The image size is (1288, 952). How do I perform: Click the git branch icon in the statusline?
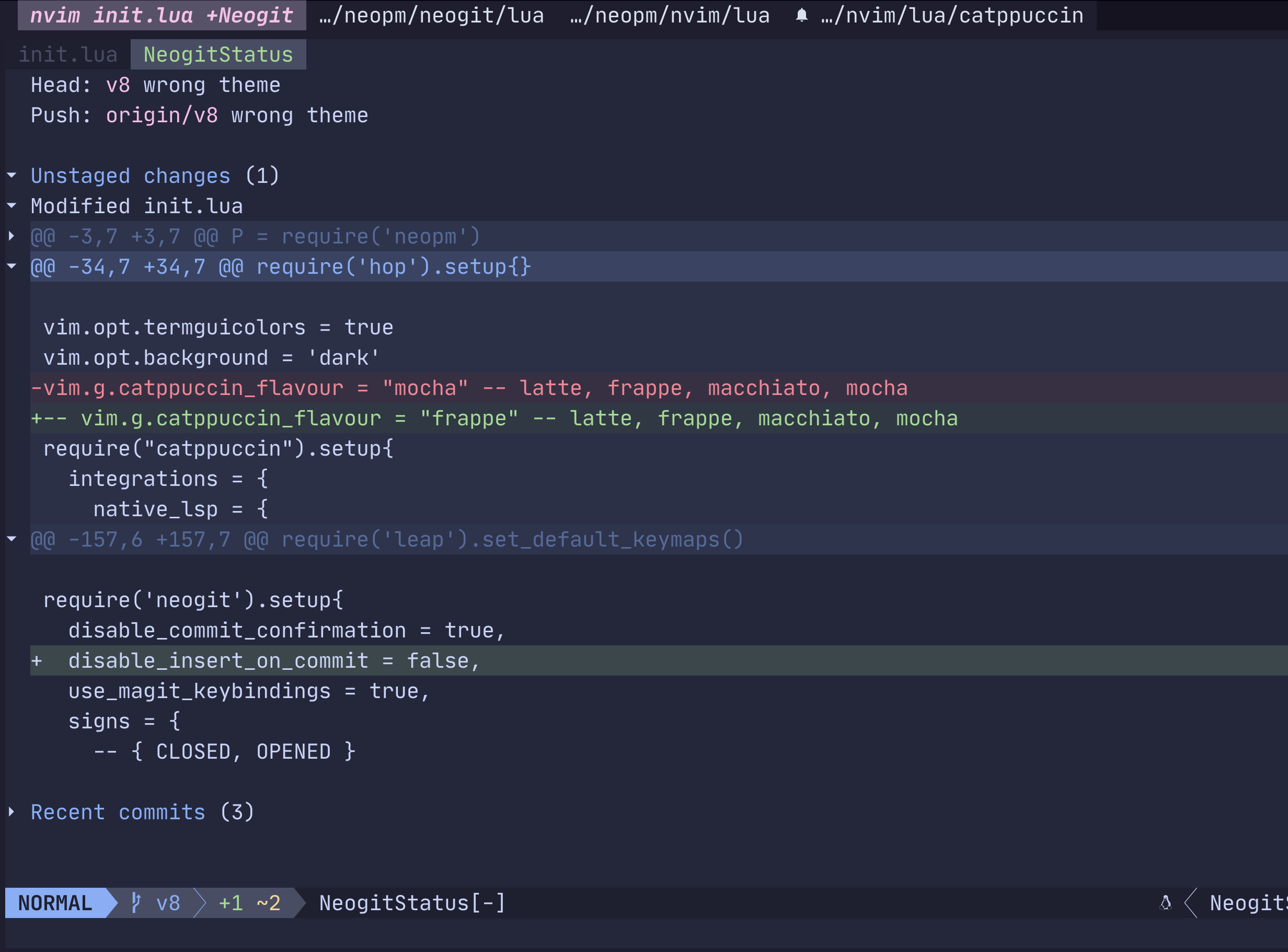coord(136,903)
